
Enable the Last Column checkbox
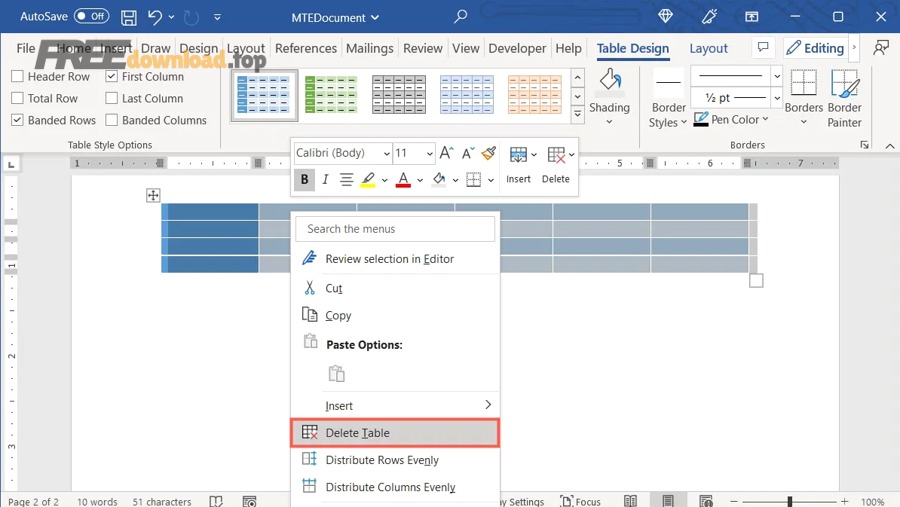click(111, 98)
